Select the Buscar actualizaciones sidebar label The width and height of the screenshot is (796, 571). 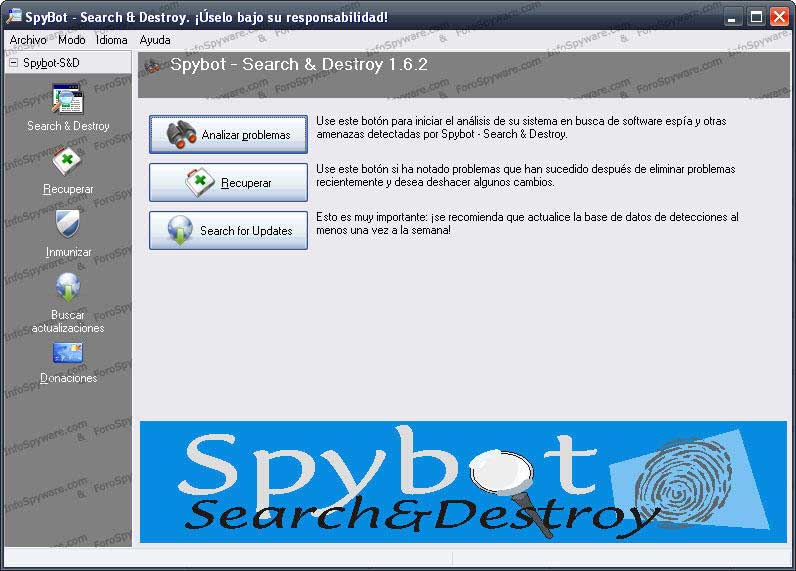[x=68, y=321]
